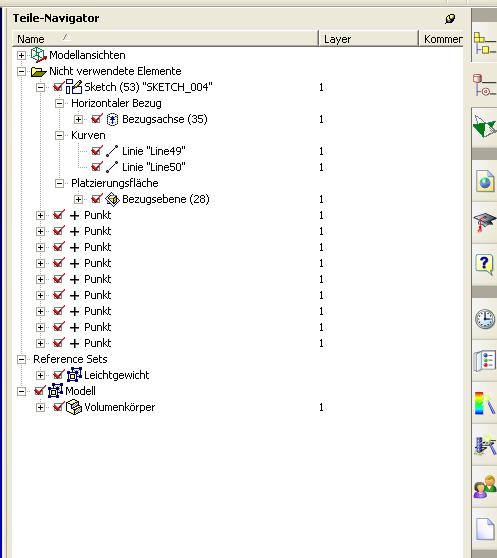Screen dimensions: 497x558
Task: Toggle the Linie "Line49" checkbox
Action: (x=97, y=151)
